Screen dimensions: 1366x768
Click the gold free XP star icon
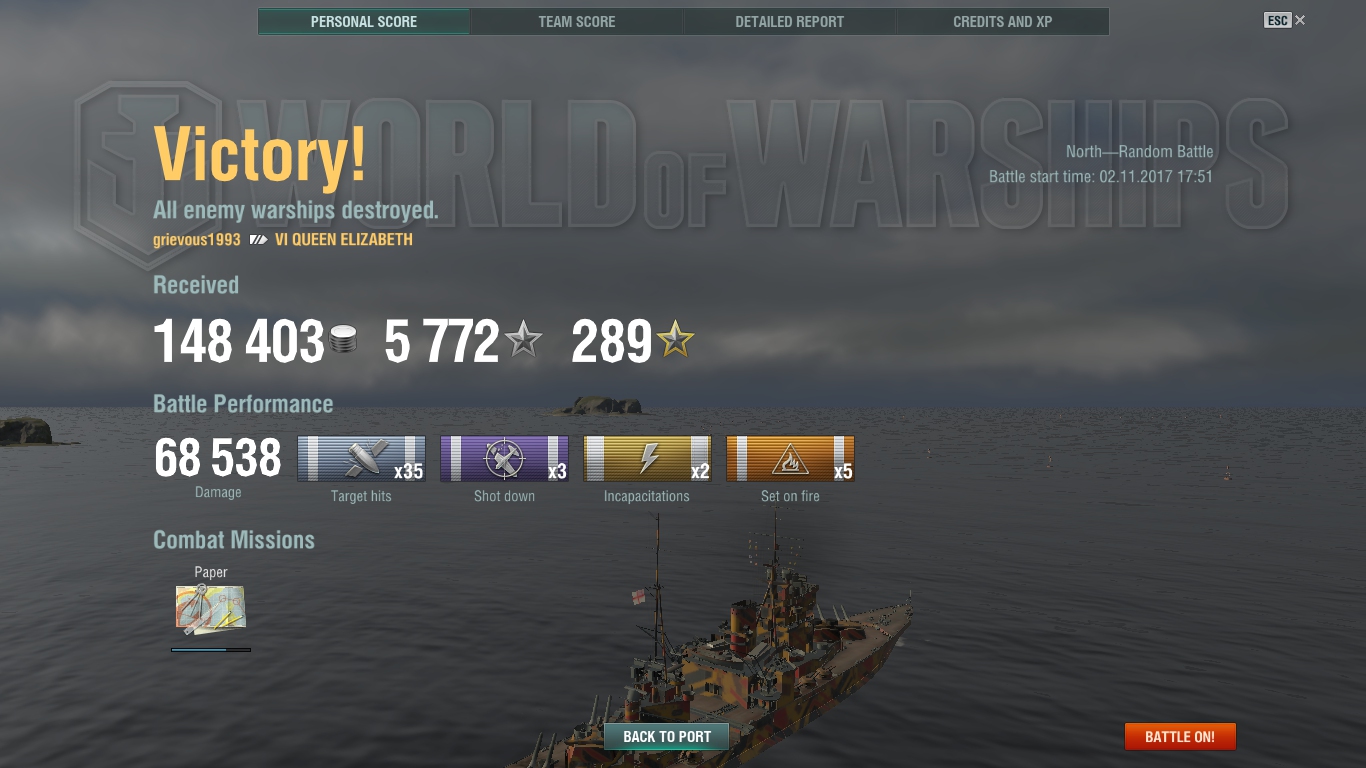pyautogui.click(x=675, y=340)
